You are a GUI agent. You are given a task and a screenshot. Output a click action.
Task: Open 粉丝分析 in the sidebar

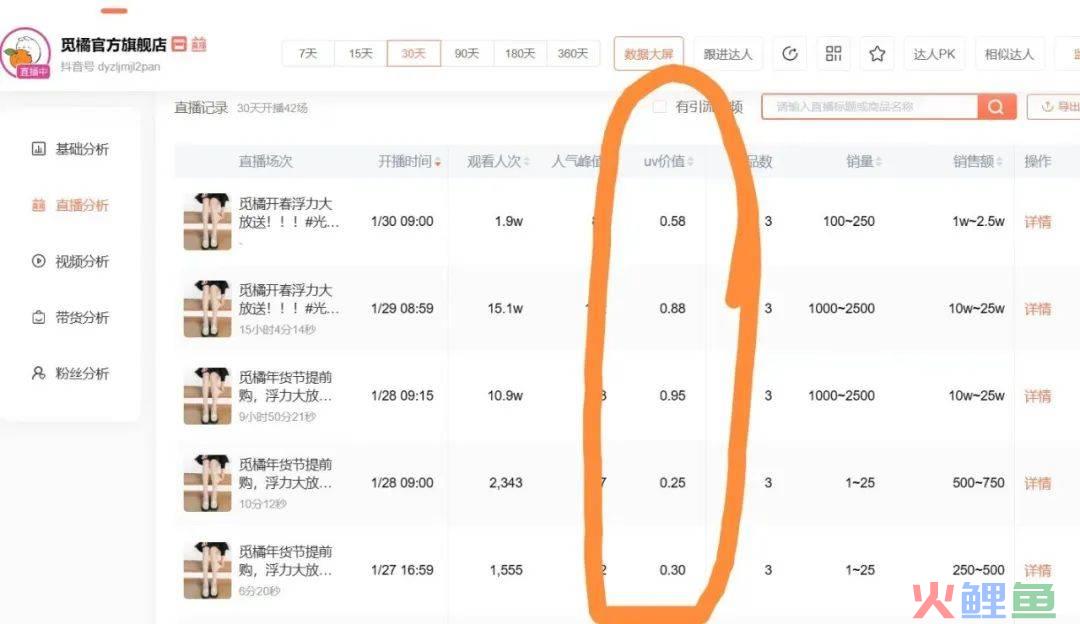click(70, 373)
